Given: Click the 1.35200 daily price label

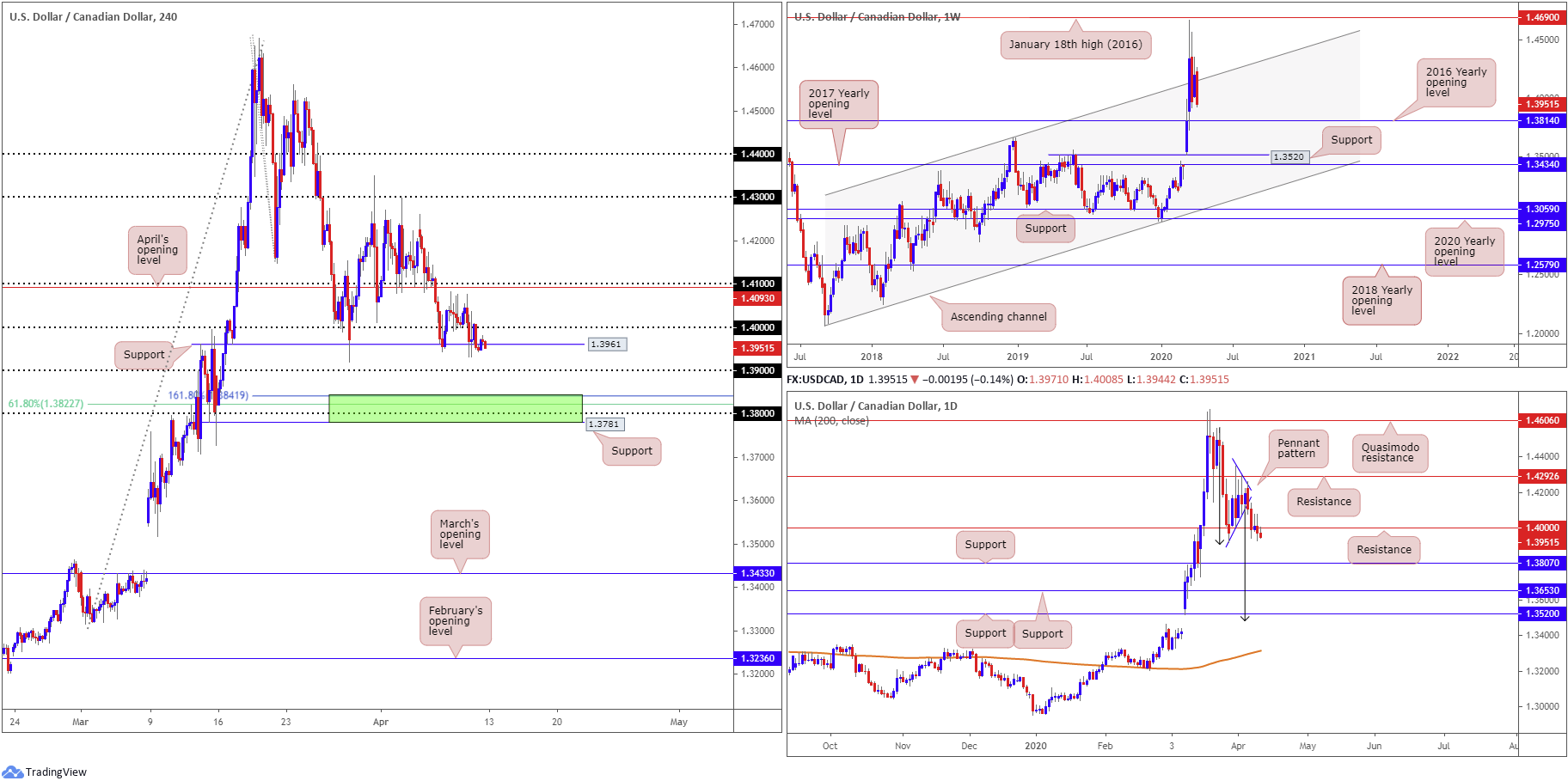Looking at the screenshot, I should (x=1542, y=613).
